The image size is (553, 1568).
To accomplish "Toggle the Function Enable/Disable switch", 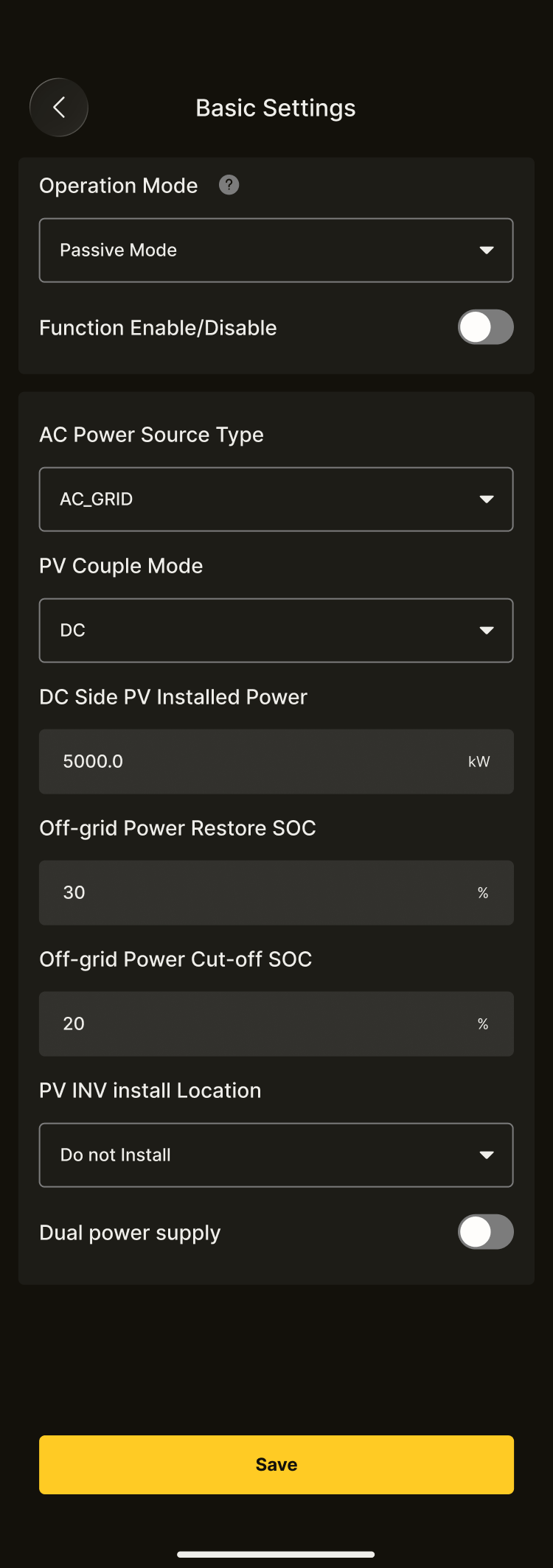I will point(485,327).
